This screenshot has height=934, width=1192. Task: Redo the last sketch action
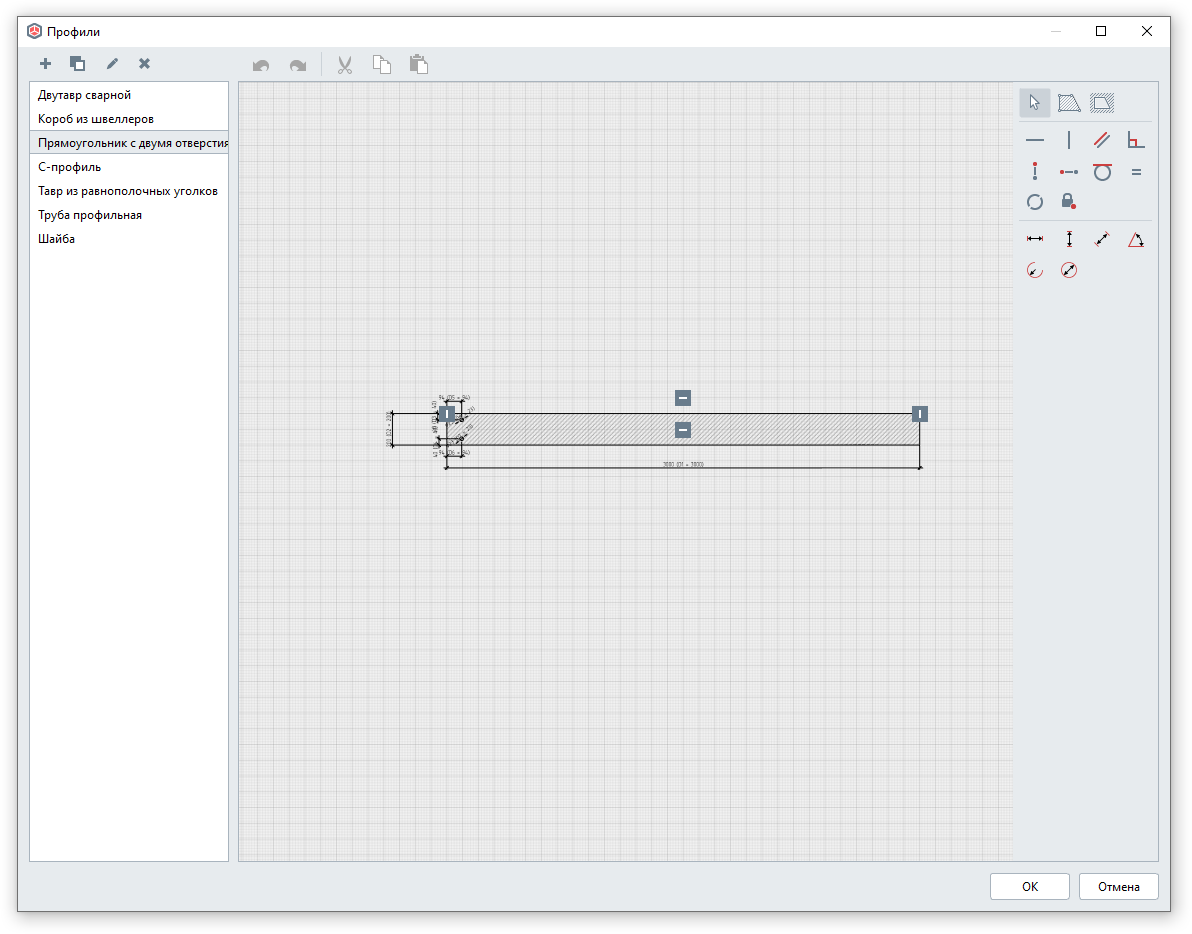tap(298, 65)
